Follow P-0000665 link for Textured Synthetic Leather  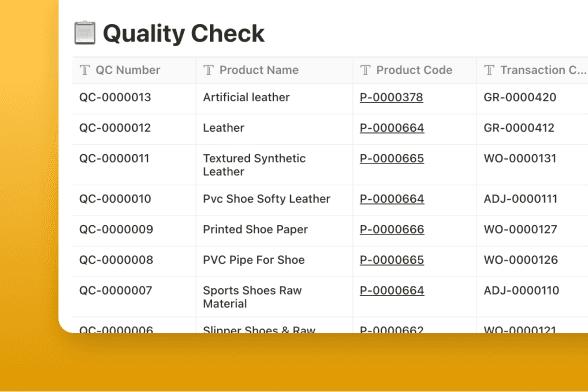pos(392,158)
